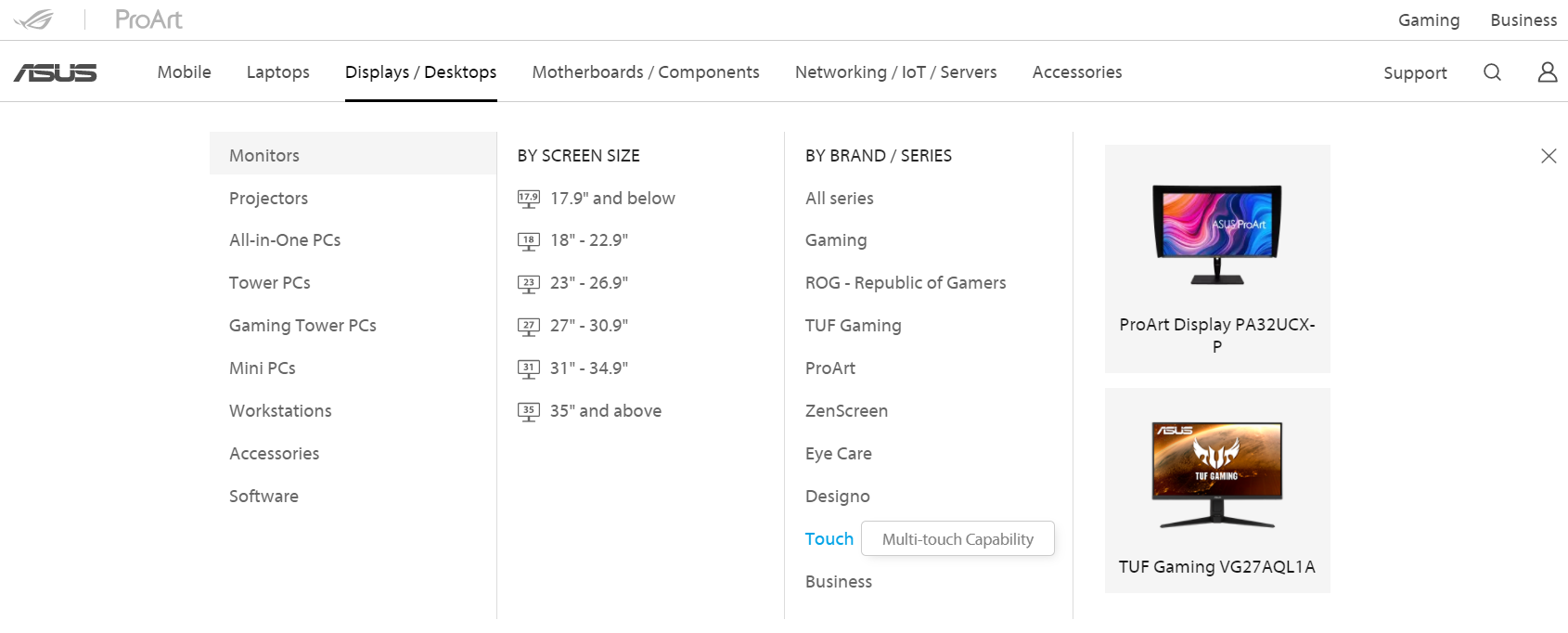This screenshot has height=633, width=1568.
Task: Open the Mobile menu
Action: [185, 72]
